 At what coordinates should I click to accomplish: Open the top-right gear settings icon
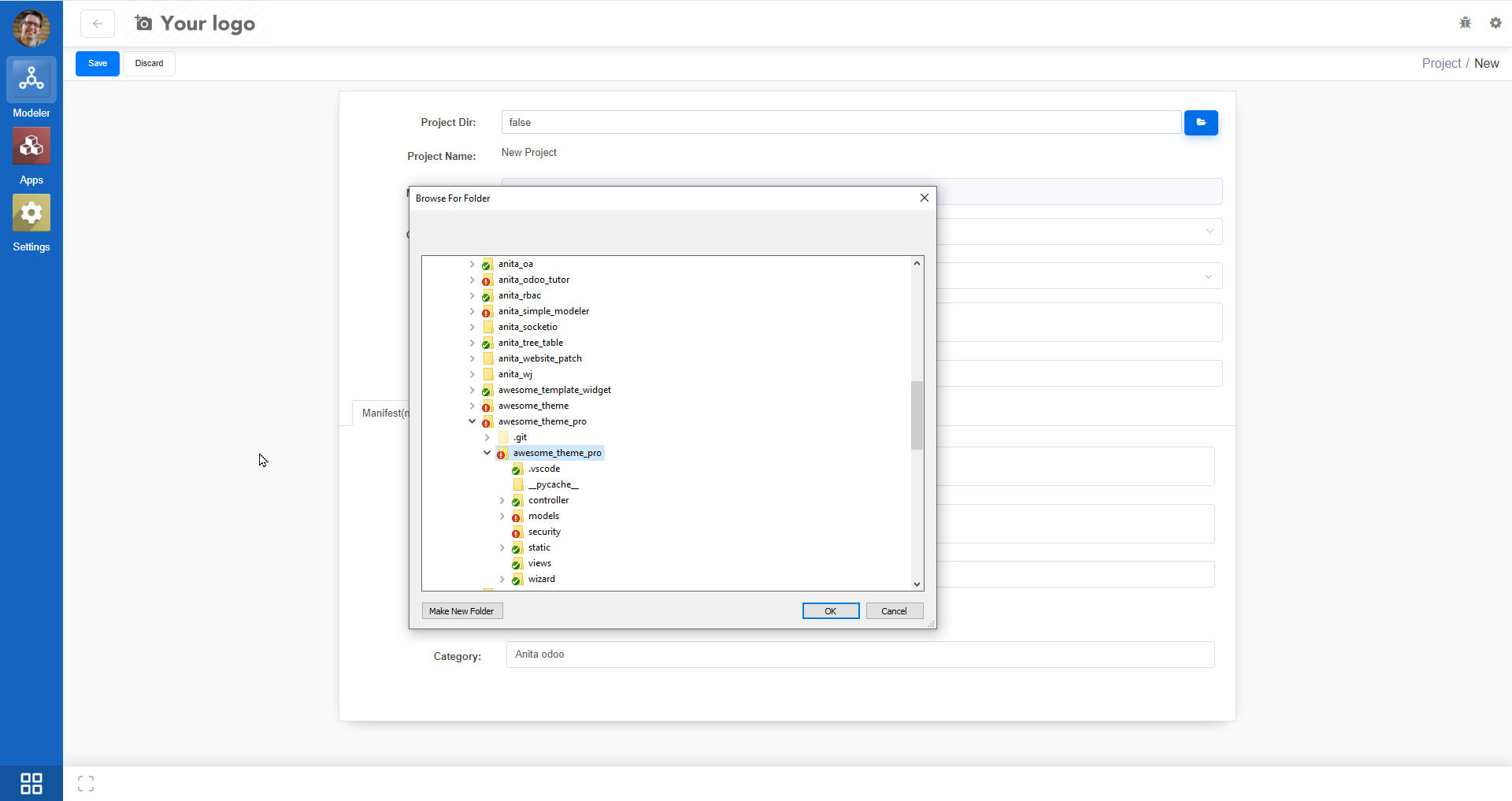point(1495,23)
